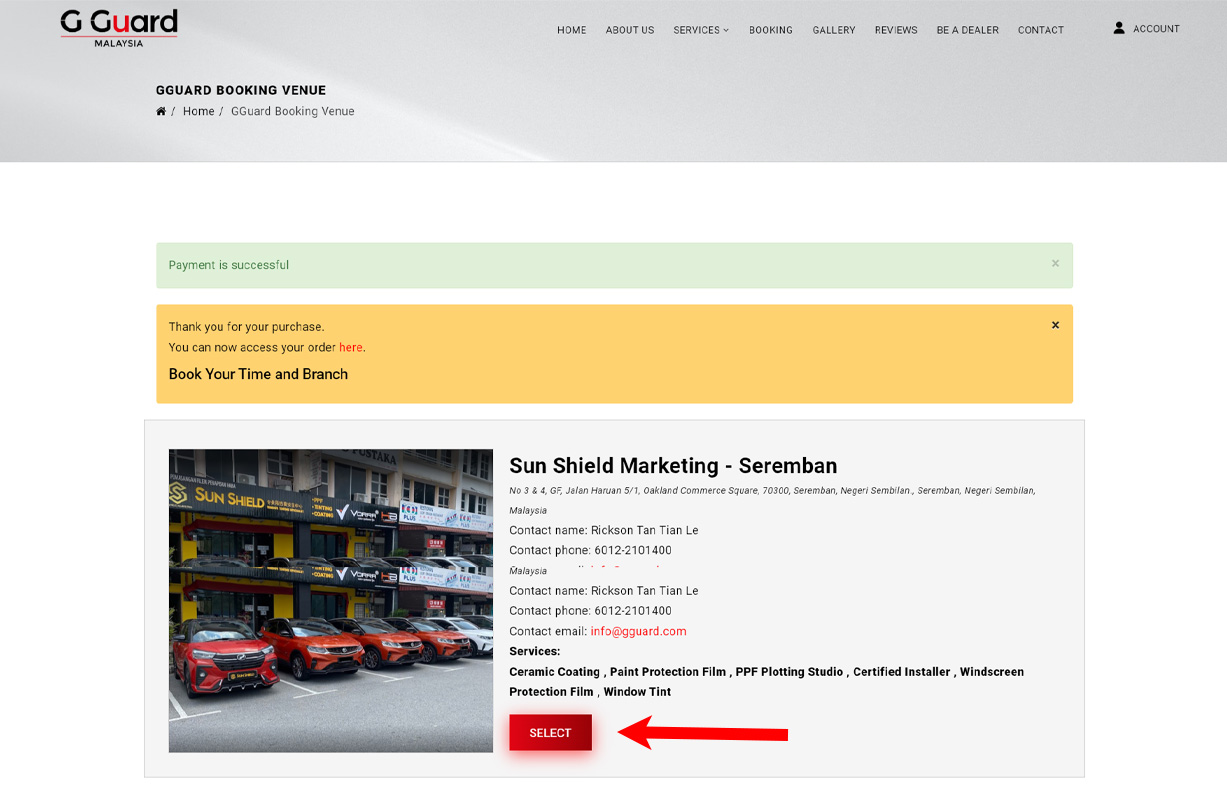This screenshot has width=1227, height=790.
Task: Open the Home menu item
Action: pos(571,30)
